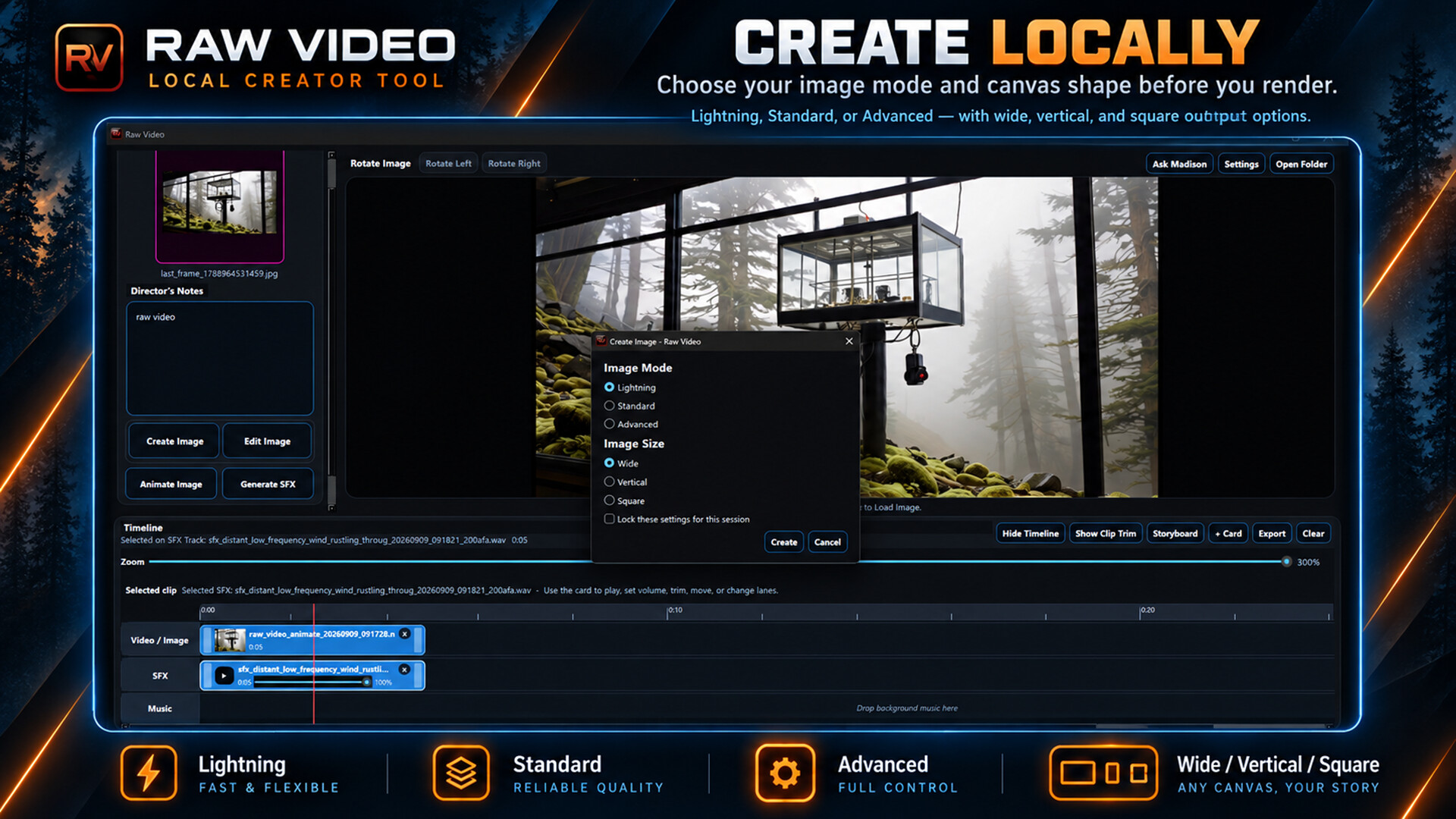
Task: Remove the sfx_distant clip with X
Action: 405,670
